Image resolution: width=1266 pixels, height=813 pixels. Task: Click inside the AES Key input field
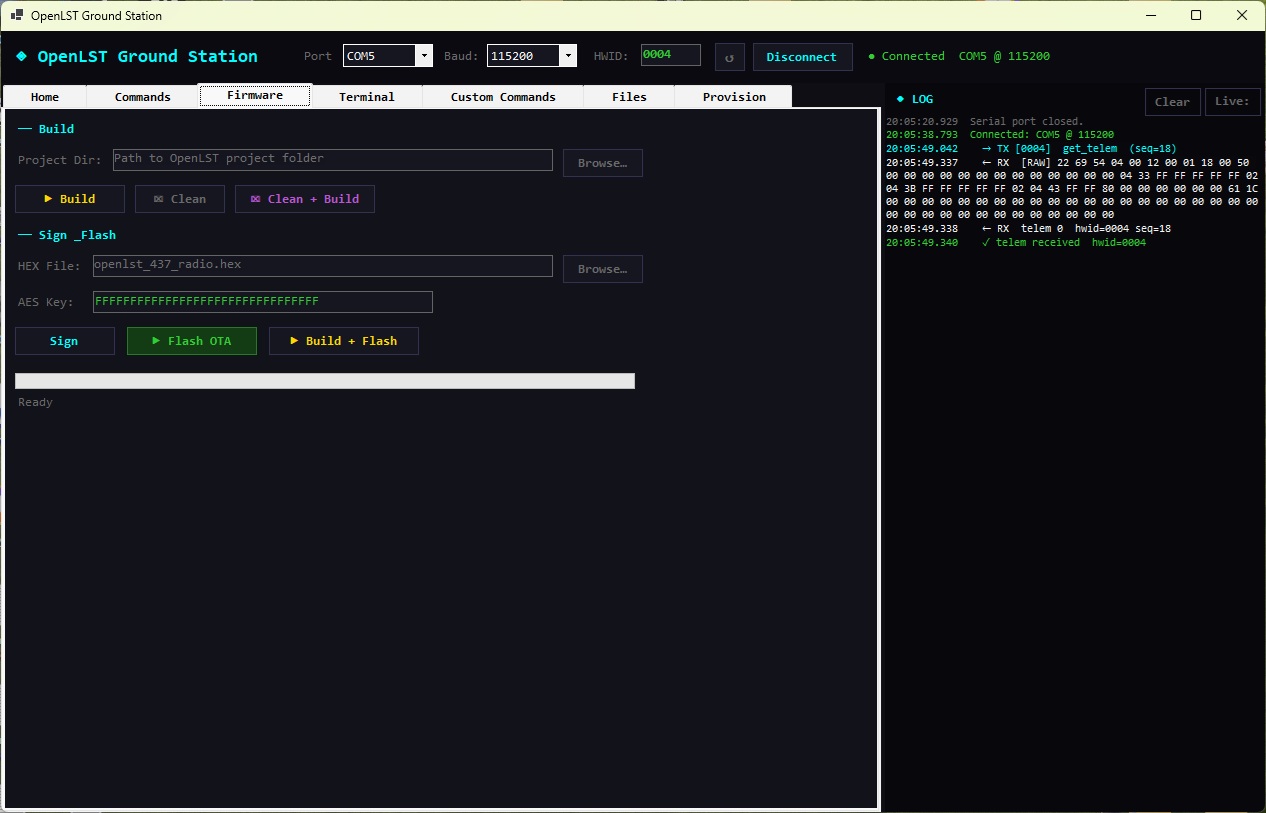point(262,301)
